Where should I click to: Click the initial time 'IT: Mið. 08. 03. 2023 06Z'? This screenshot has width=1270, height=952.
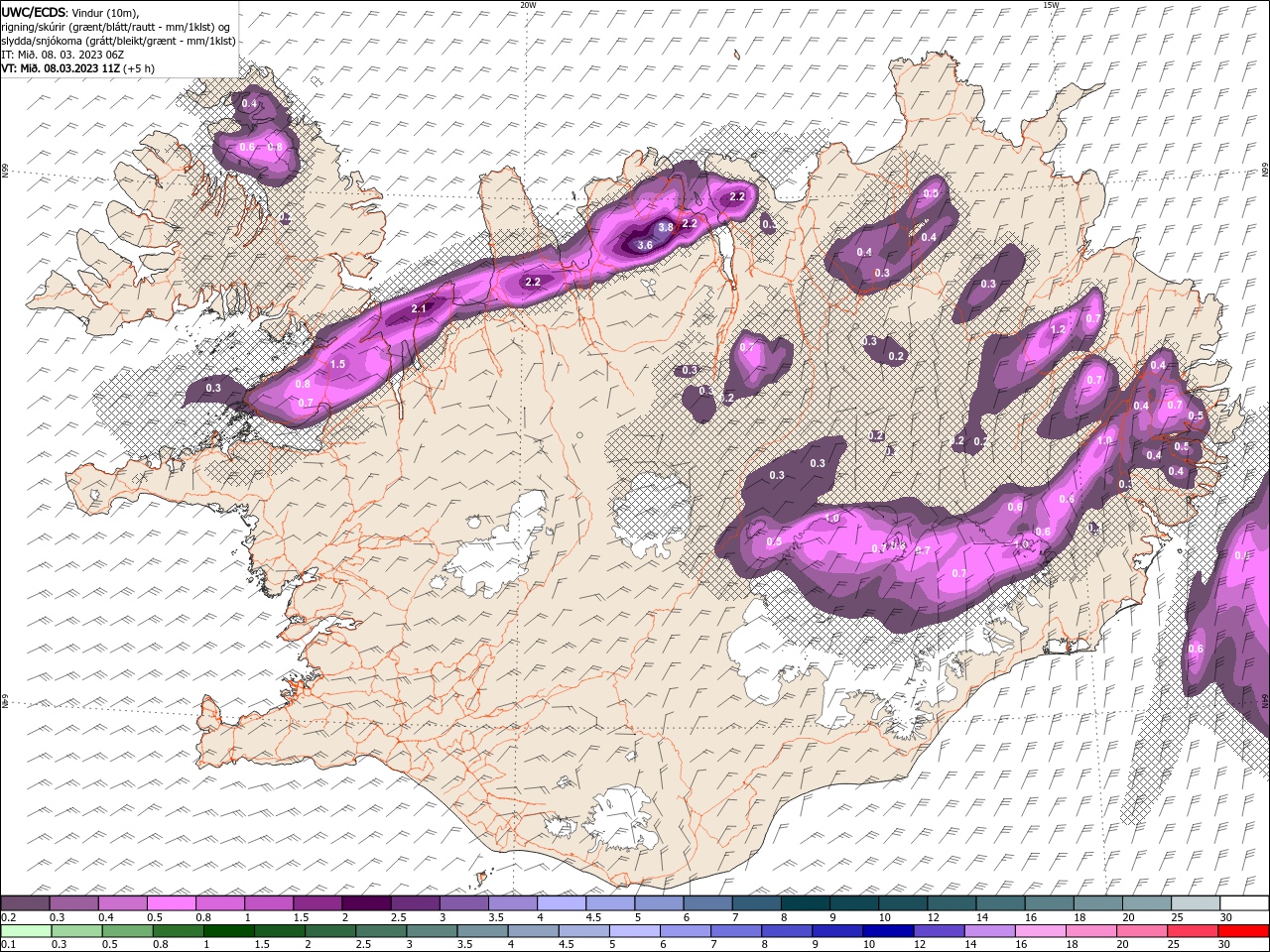[63, 55]
